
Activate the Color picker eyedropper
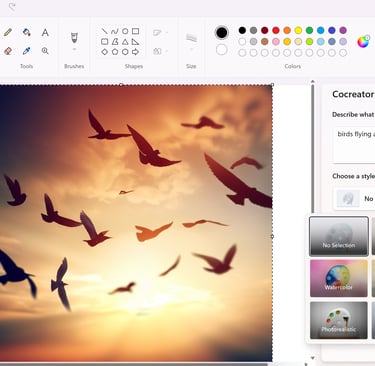(27, 51)
